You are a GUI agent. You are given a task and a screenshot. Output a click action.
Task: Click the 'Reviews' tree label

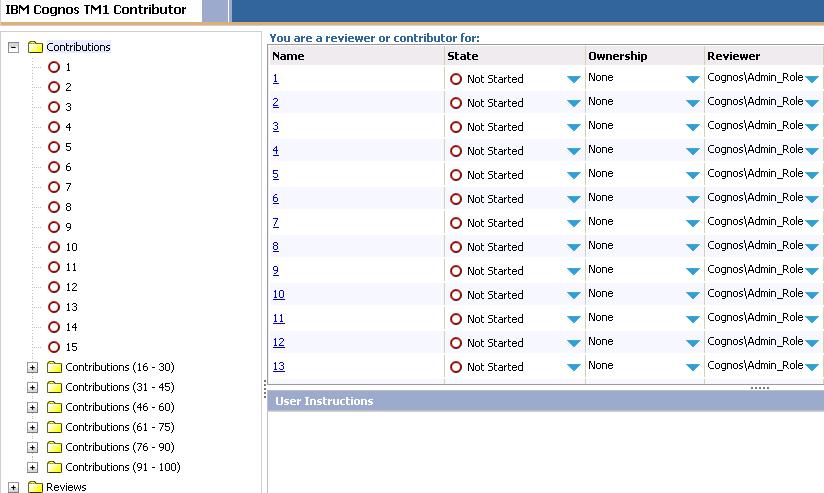tap(66, 487)
